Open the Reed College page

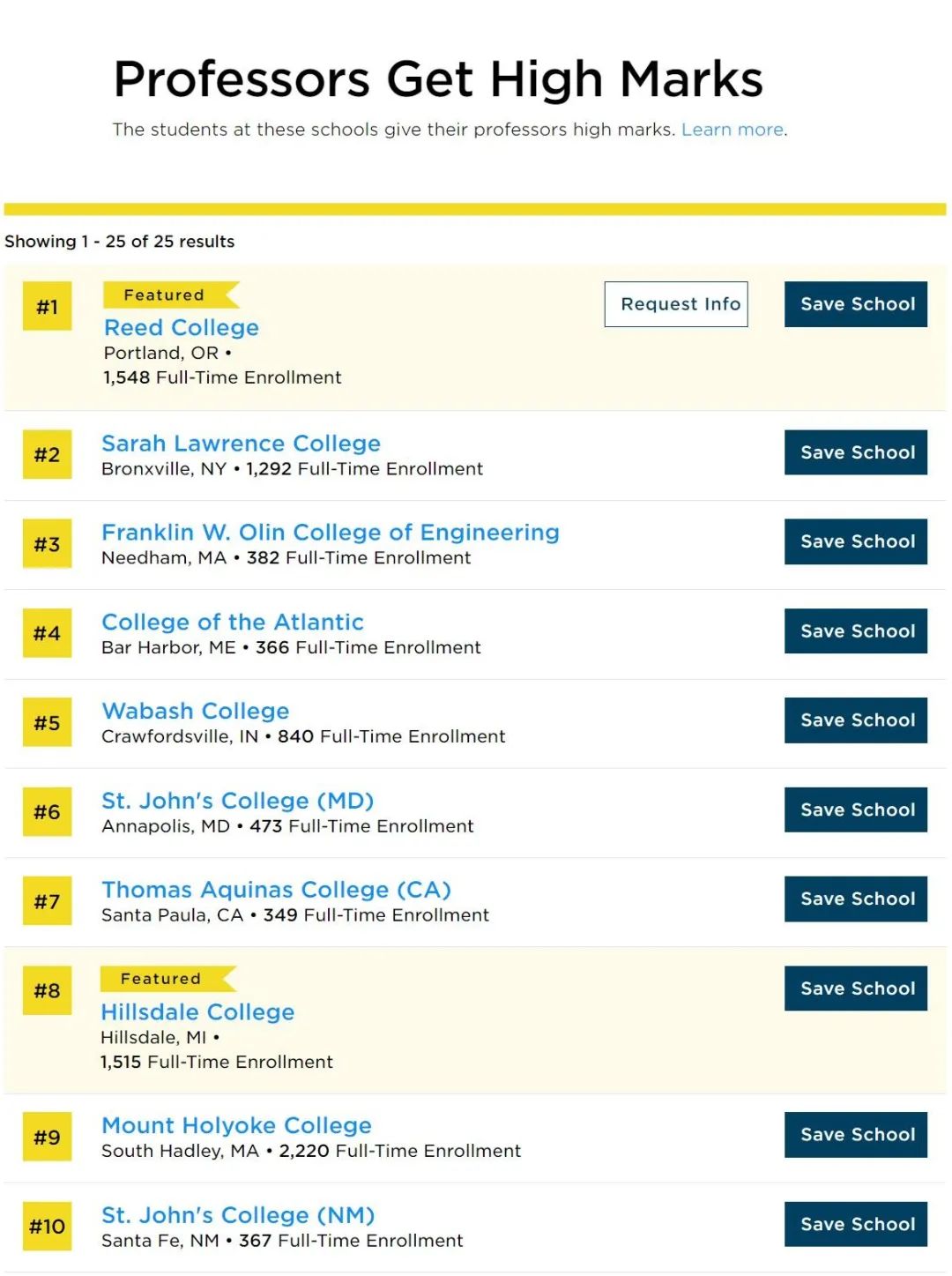point(182,327)
